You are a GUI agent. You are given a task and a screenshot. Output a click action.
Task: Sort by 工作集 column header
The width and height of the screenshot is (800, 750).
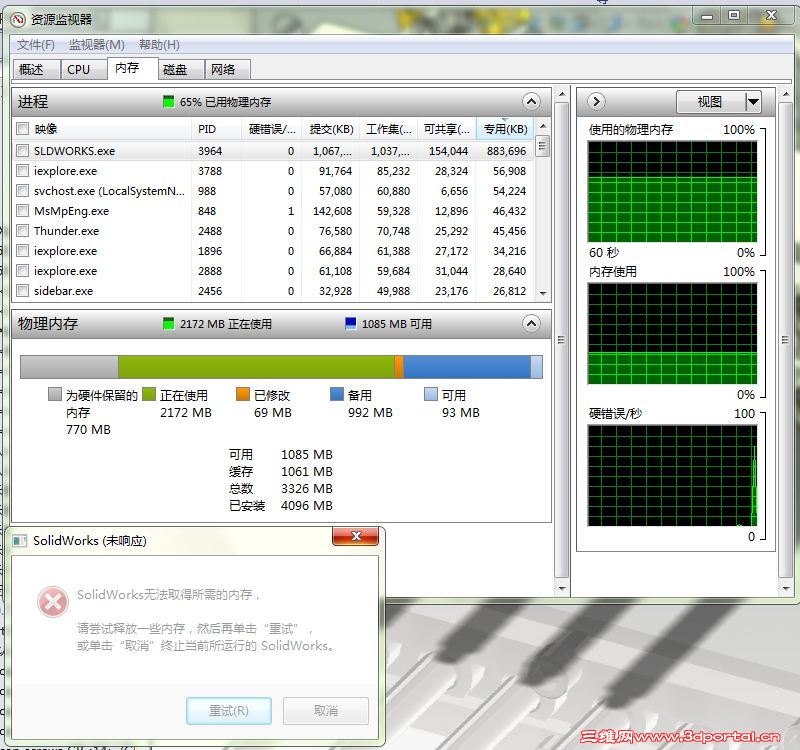point(389,129)
